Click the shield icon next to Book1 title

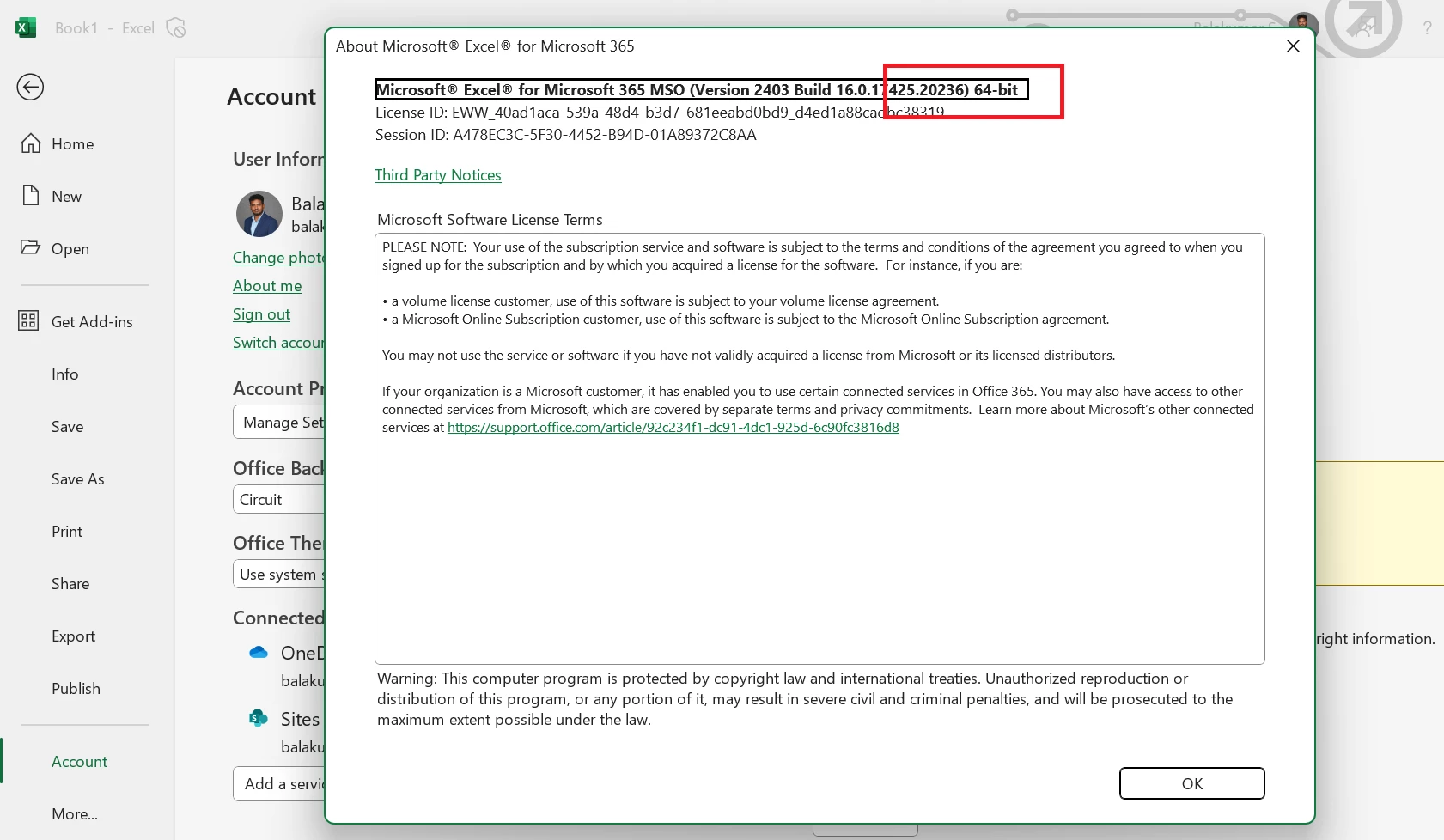[176, 28]
